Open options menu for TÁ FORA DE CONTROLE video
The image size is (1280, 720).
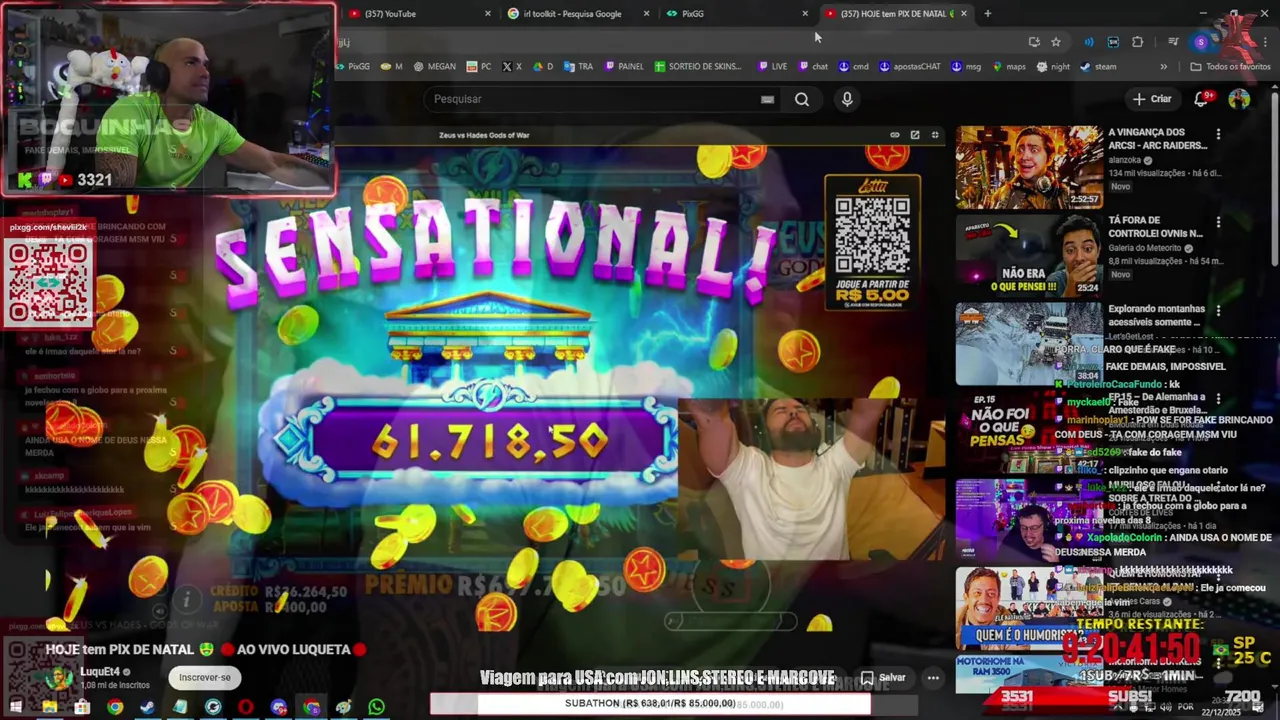coord(1218,222)
